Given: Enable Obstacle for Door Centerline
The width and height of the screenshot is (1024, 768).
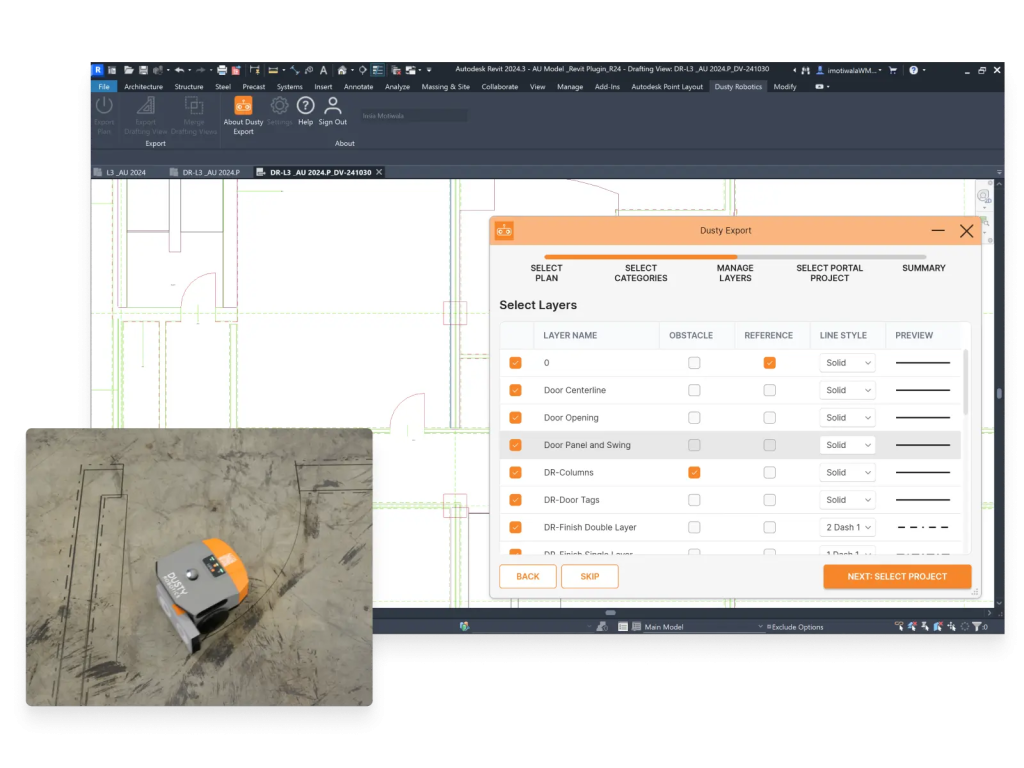Looking at the screenshot, I should click(694, 390).
